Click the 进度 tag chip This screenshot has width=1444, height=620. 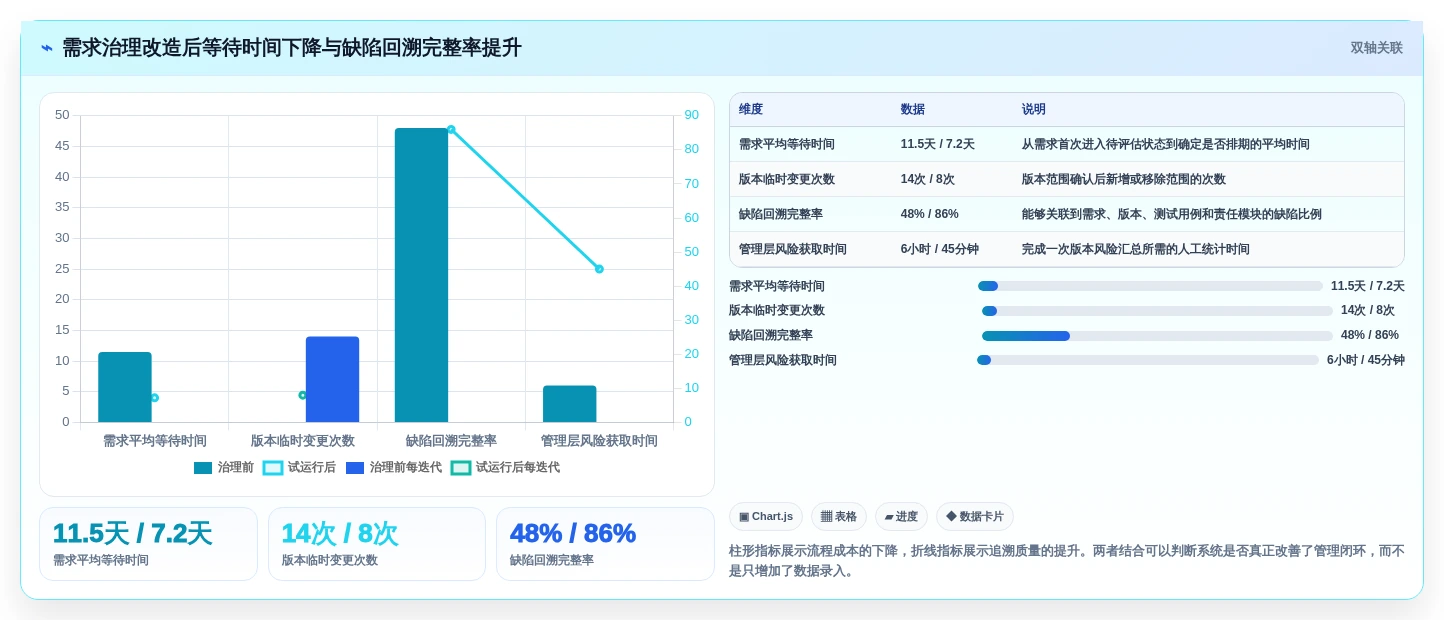tap(901, 516)
